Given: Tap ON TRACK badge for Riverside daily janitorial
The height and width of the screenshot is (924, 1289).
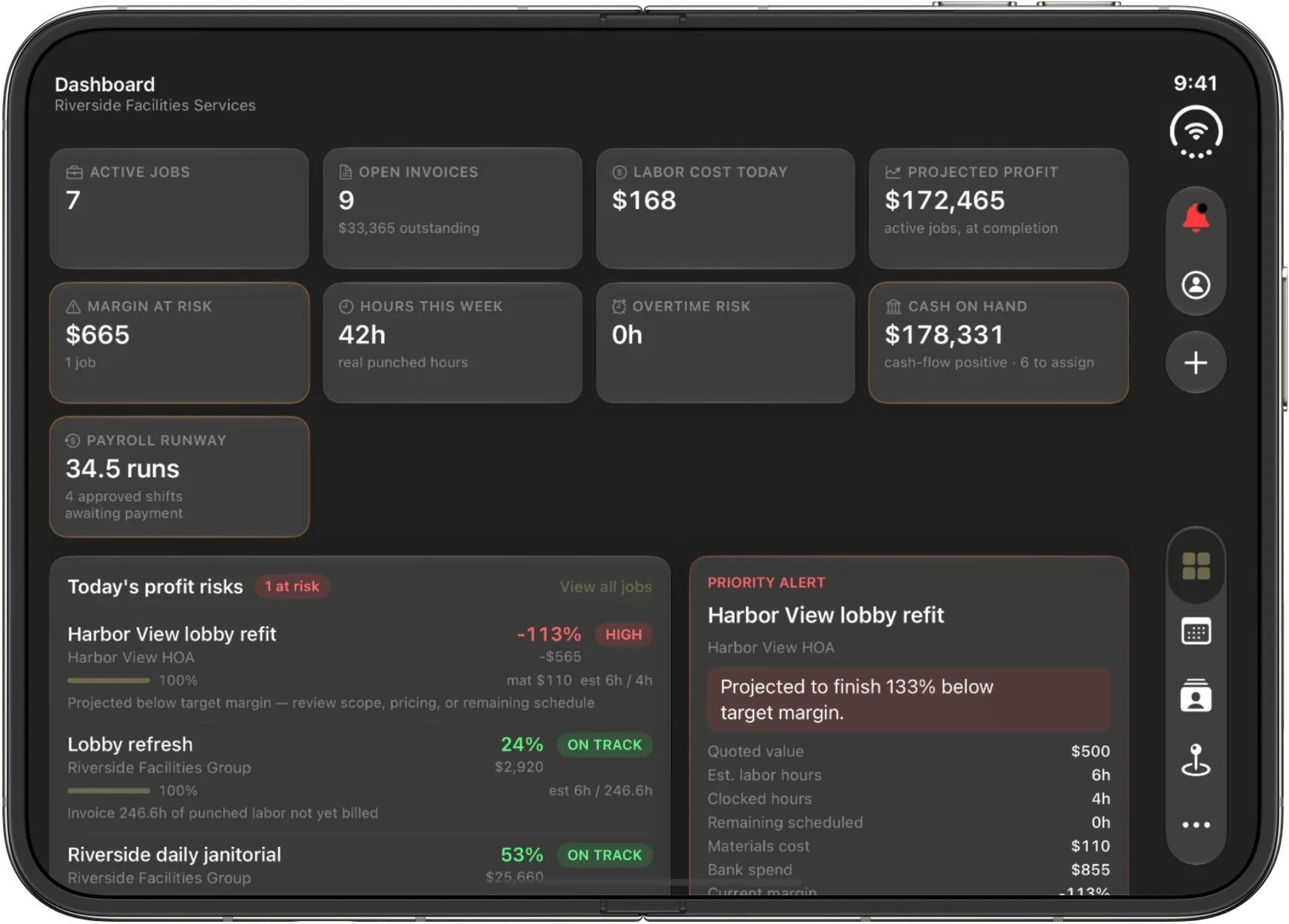Looking at the screenshot, I should (x=605, y=855).
